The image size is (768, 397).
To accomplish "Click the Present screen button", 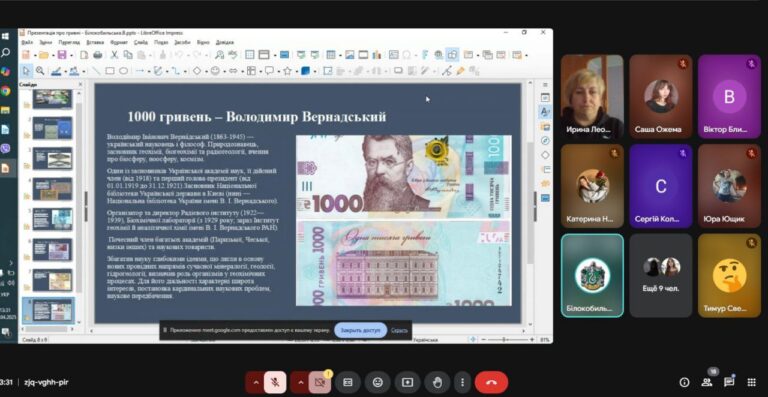I will click(408, 382).
